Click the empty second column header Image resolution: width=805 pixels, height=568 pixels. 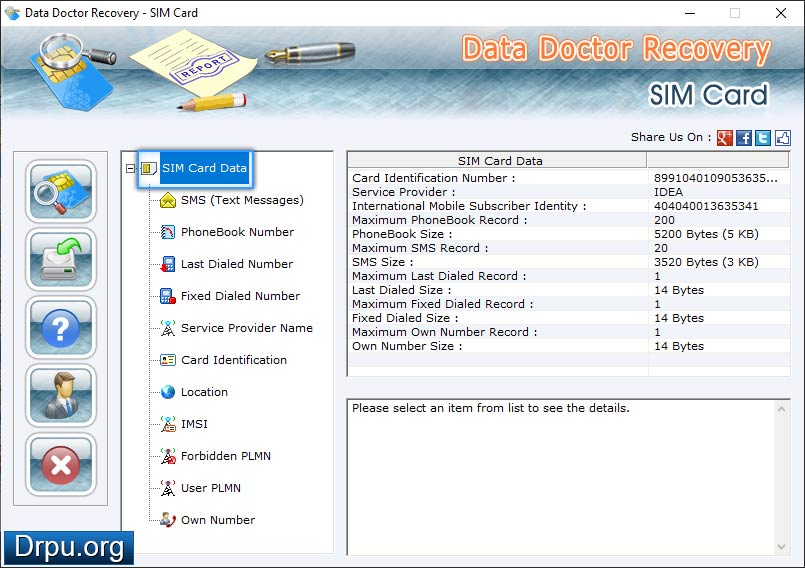coord(718,161)
